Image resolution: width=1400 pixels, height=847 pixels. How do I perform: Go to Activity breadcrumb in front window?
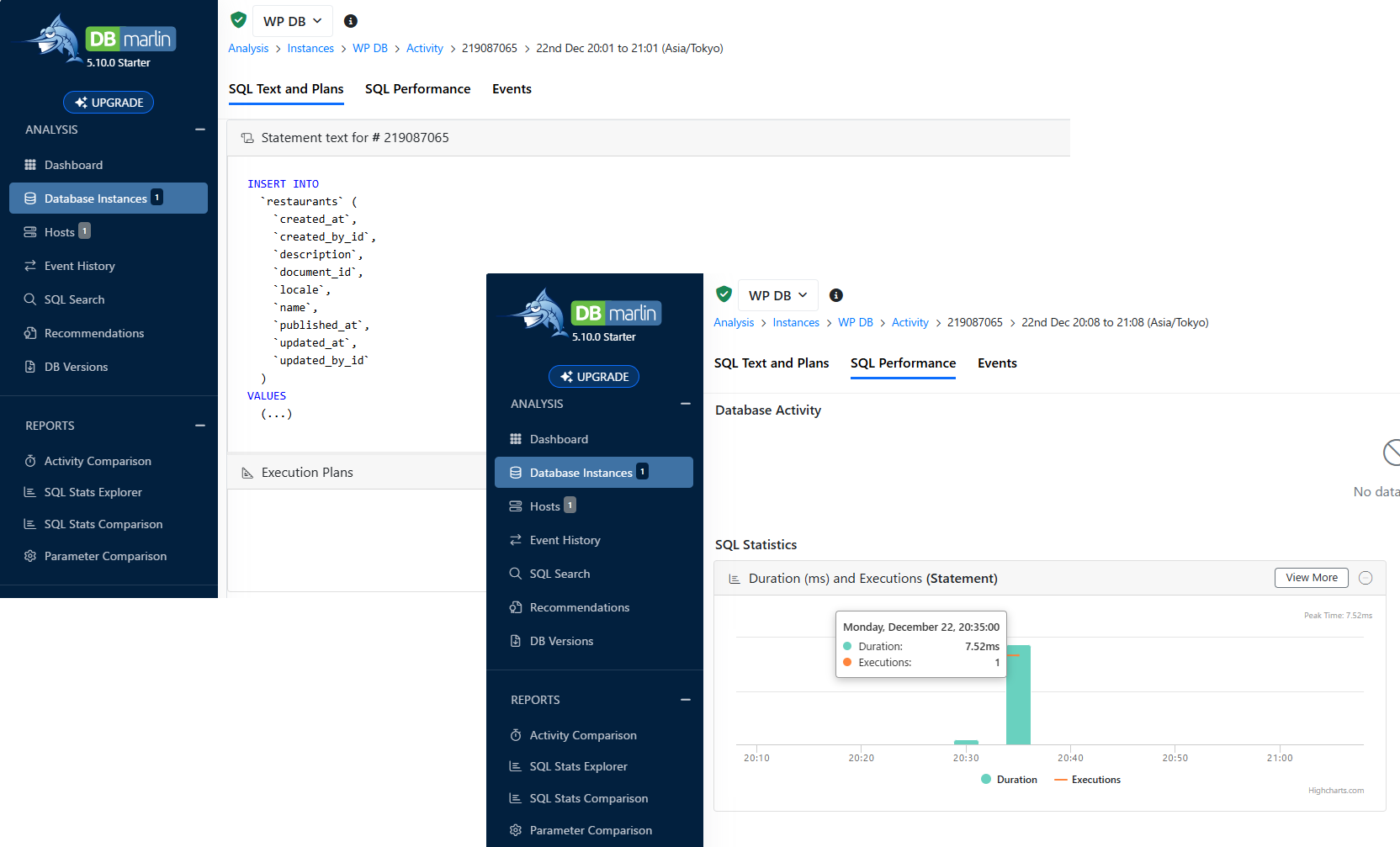pyautogui.click(x=910, y=322)
